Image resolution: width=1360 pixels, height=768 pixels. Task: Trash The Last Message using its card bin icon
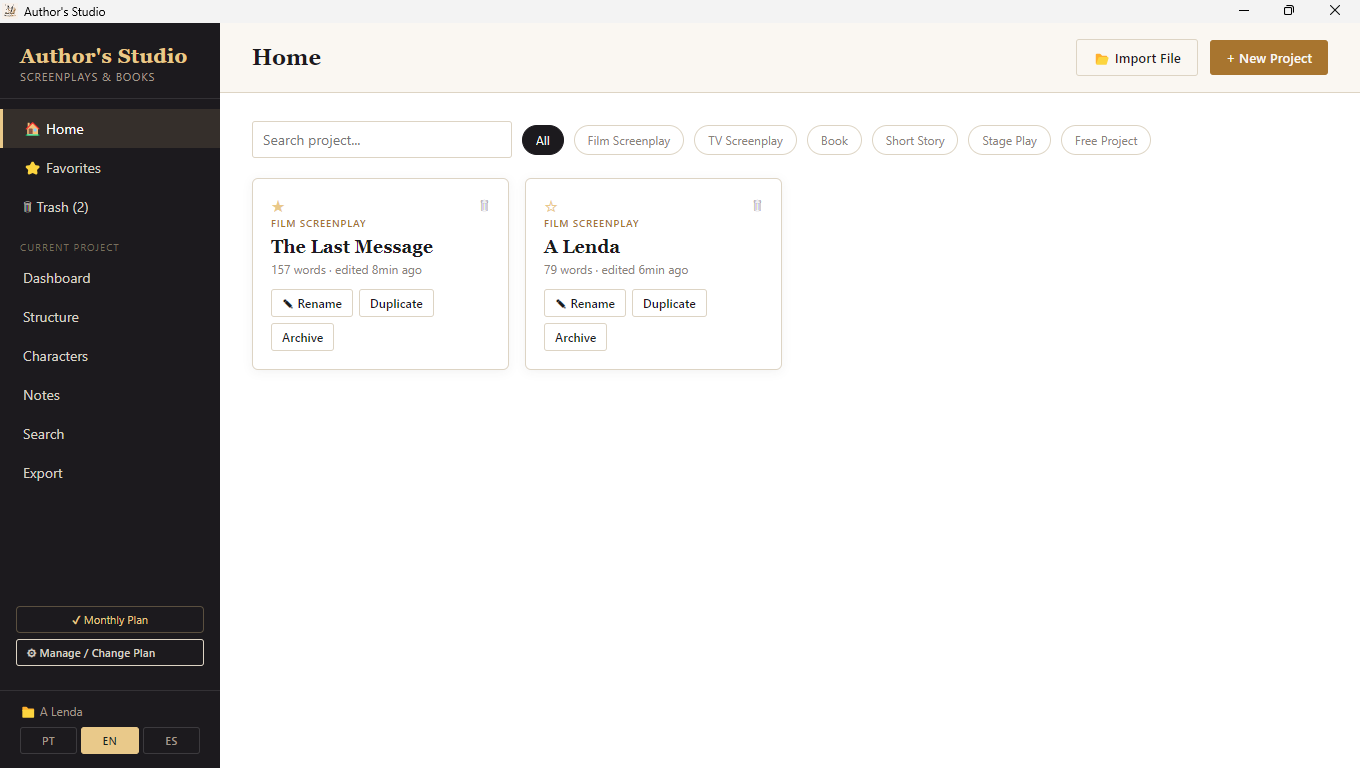click(484, 206)
